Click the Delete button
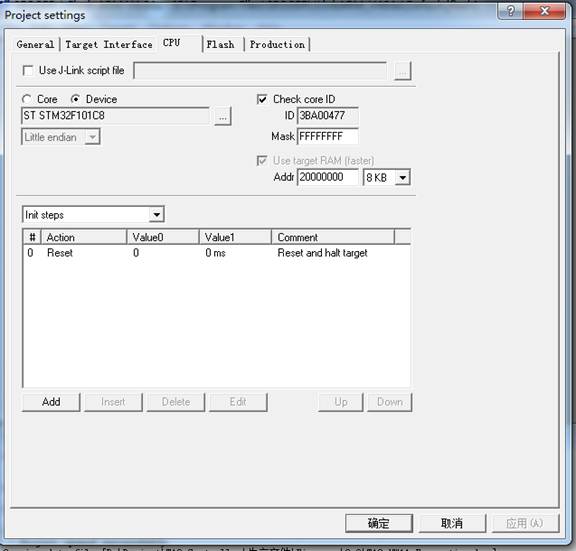The height and width of the screenshot is (551, 576). point(176,402)
